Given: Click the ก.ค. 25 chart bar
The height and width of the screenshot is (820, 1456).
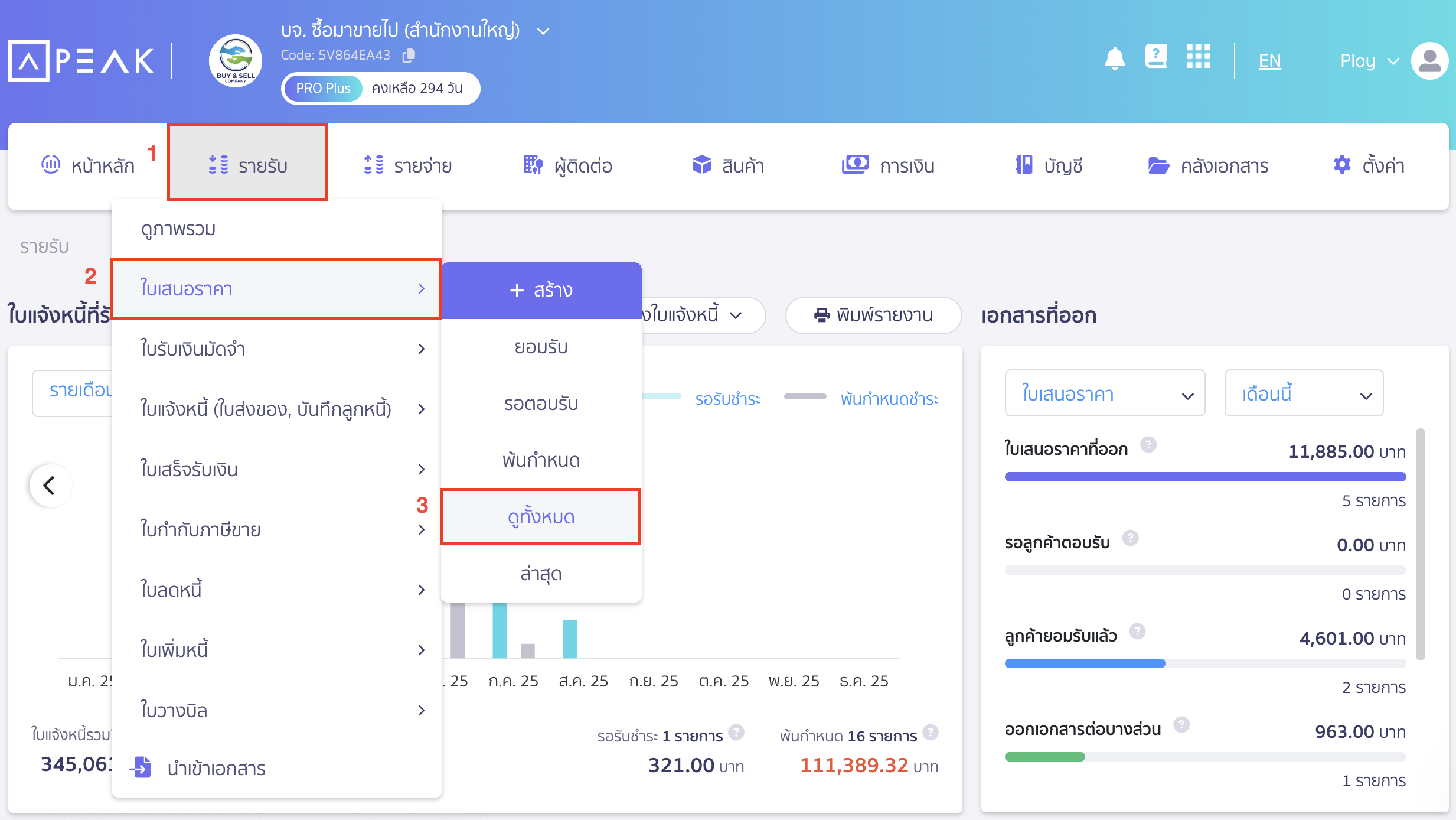Looking at the screenshot, I should coord(500,630).
